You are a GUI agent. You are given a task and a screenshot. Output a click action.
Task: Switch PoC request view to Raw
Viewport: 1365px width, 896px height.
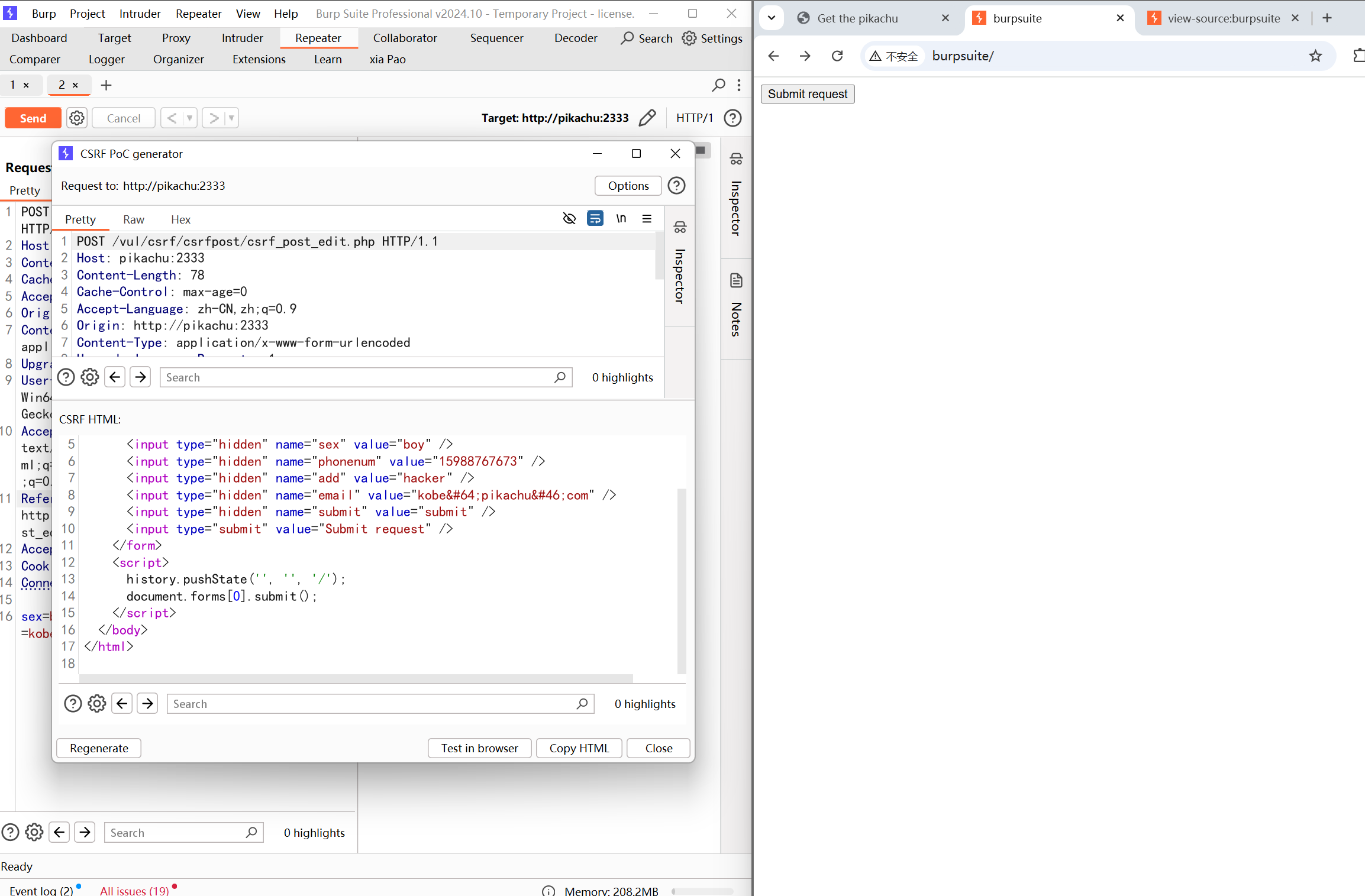coord(134,219)
